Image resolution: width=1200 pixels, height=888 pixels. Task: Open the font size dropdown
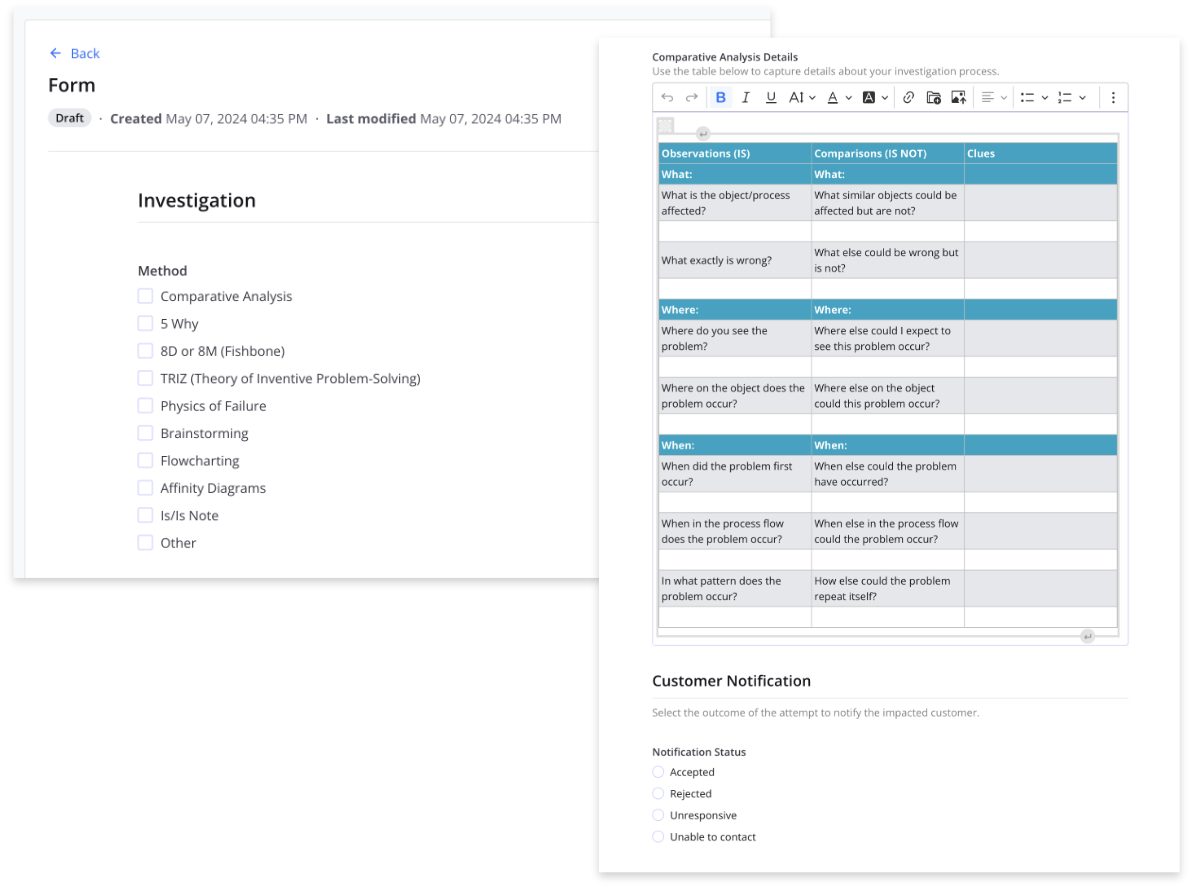[x=802, y=97]
